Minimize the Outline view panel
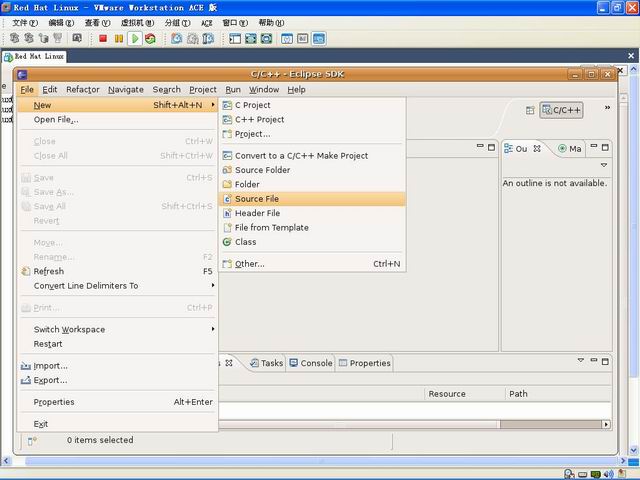Viewport: 640px width, 480px height. pyautogui.click(x=594, y=147)
